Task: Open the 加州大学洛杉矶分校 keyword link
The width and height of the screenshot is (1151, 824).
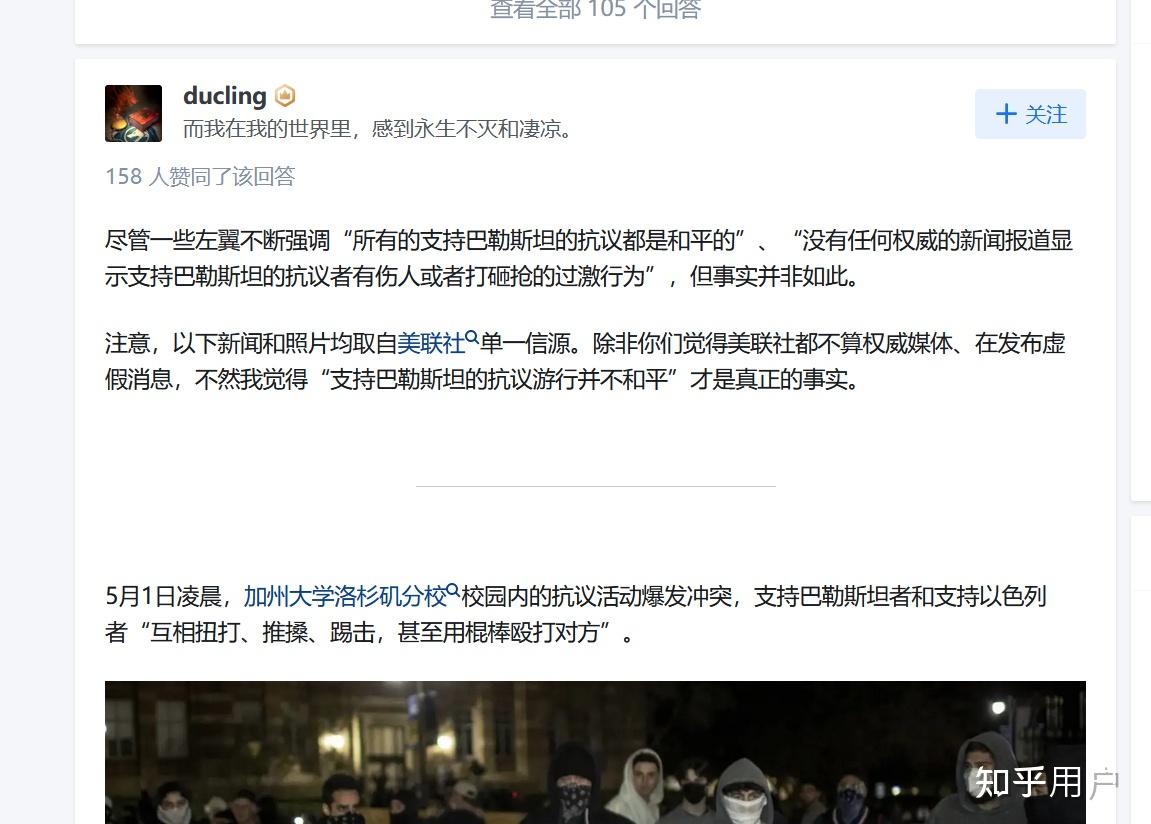Action: tap(345, 596)
